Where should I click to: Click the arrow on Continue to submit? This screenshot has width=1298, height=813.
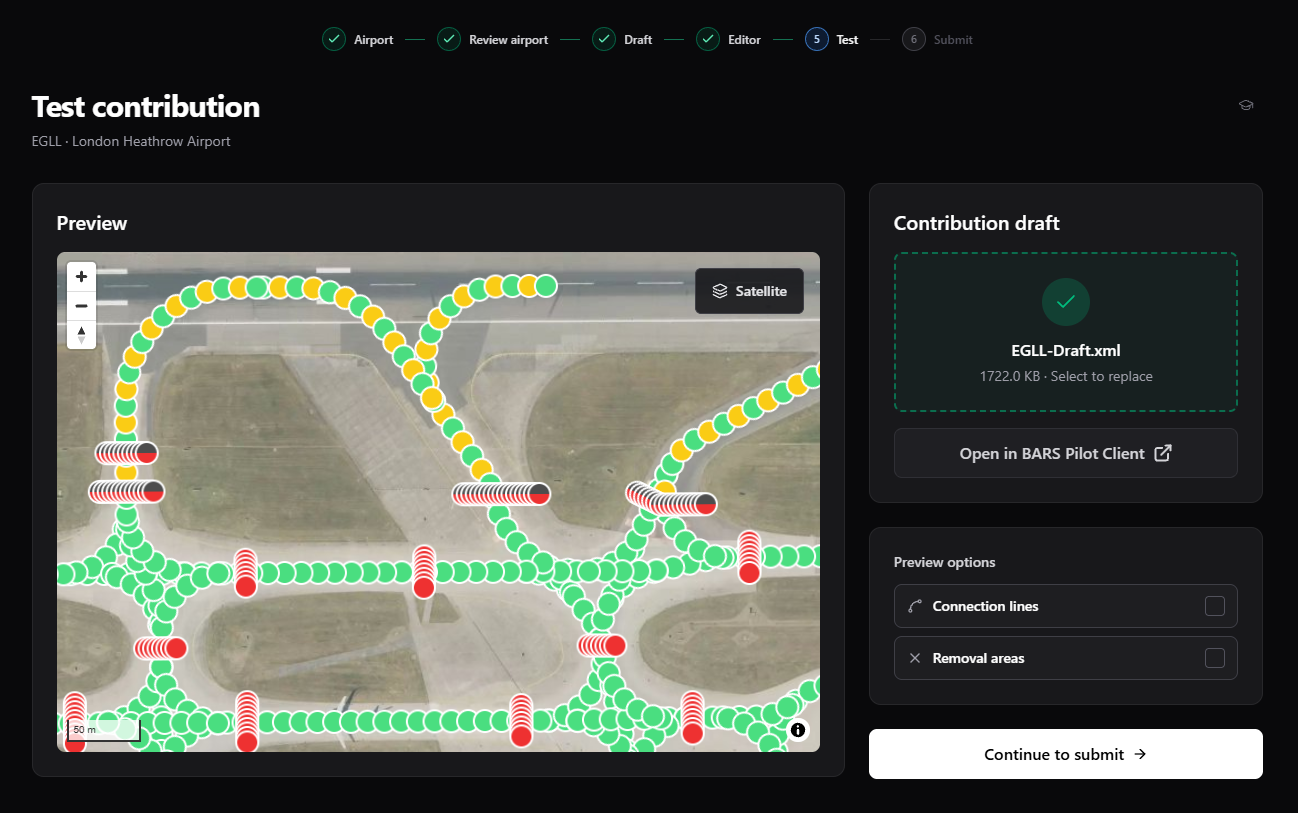(1140, 754)
